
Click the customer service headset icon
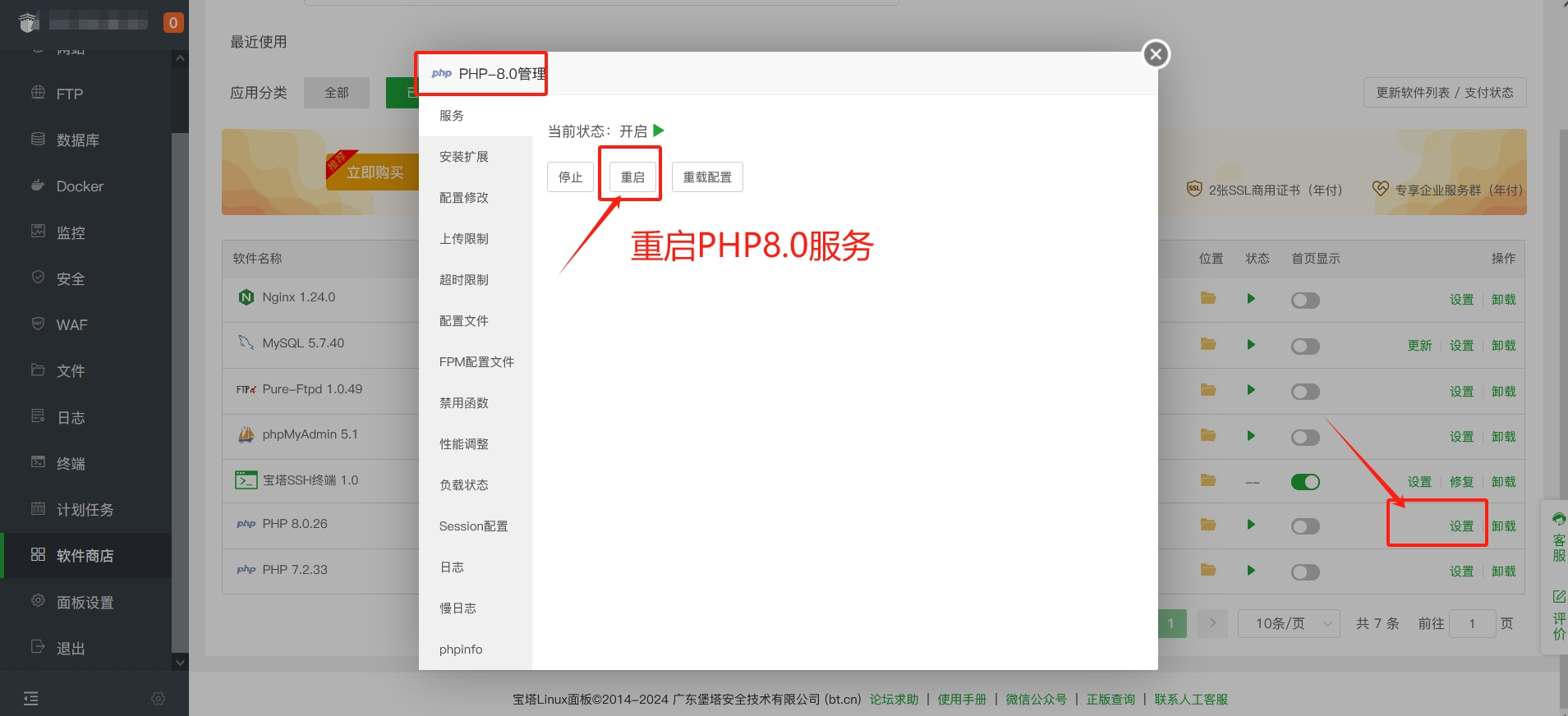[1558, 519]
